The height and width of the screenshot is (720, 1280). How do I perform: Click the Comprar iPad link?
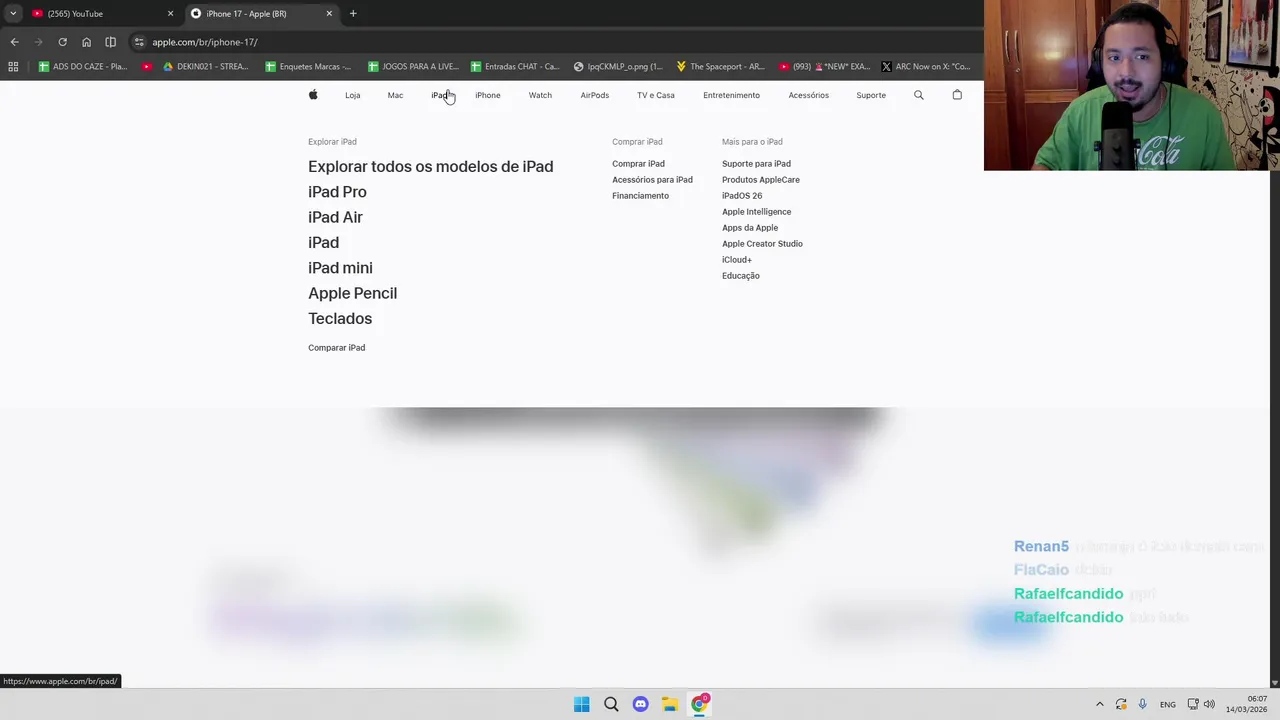click(638, 164)
